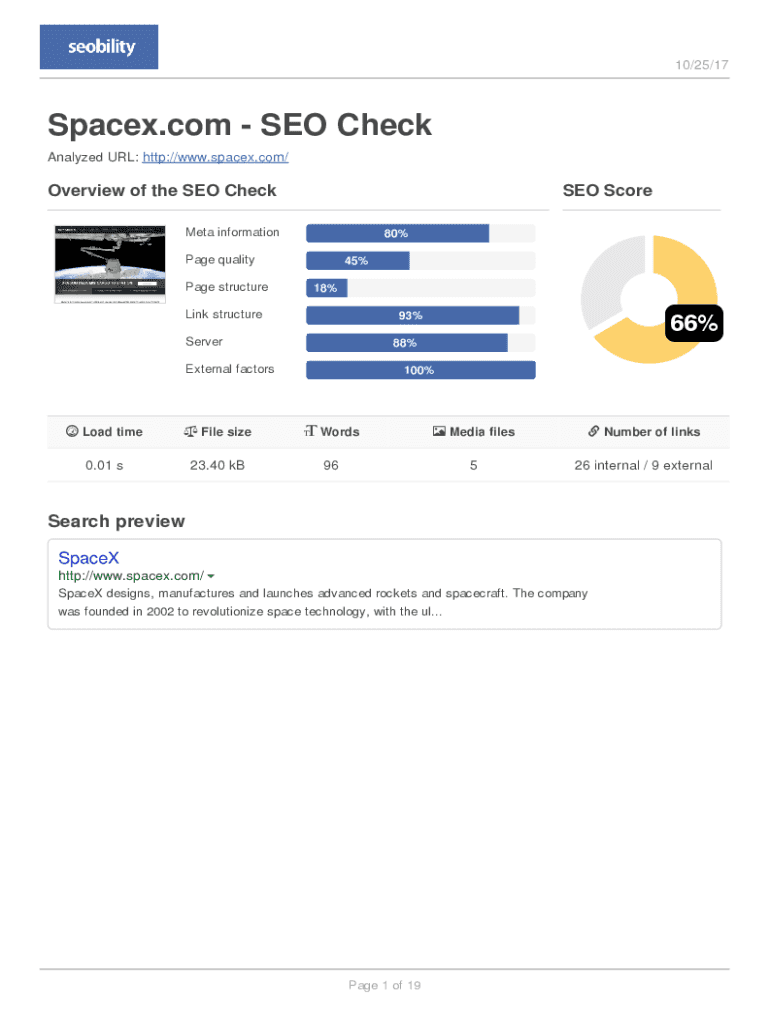Click the Number of links chain icon
This screenshot has width=770, height=1024.
pyautogui.click(x=593, y=432)
